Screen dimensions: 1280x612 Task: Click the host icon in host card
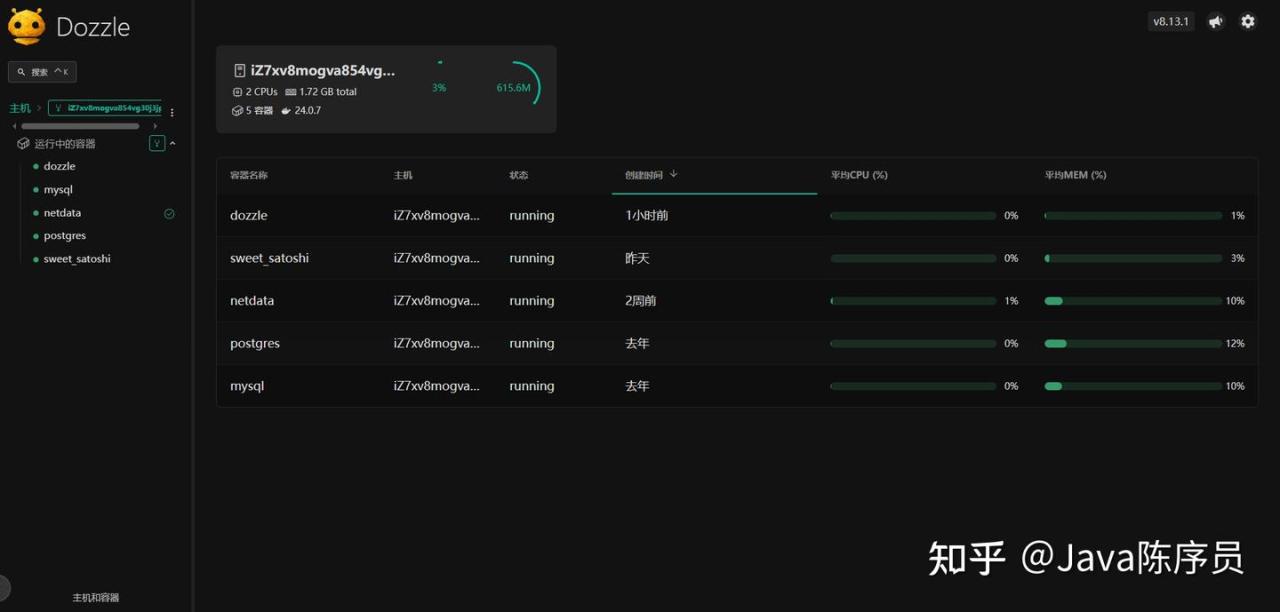pos(240,71)
